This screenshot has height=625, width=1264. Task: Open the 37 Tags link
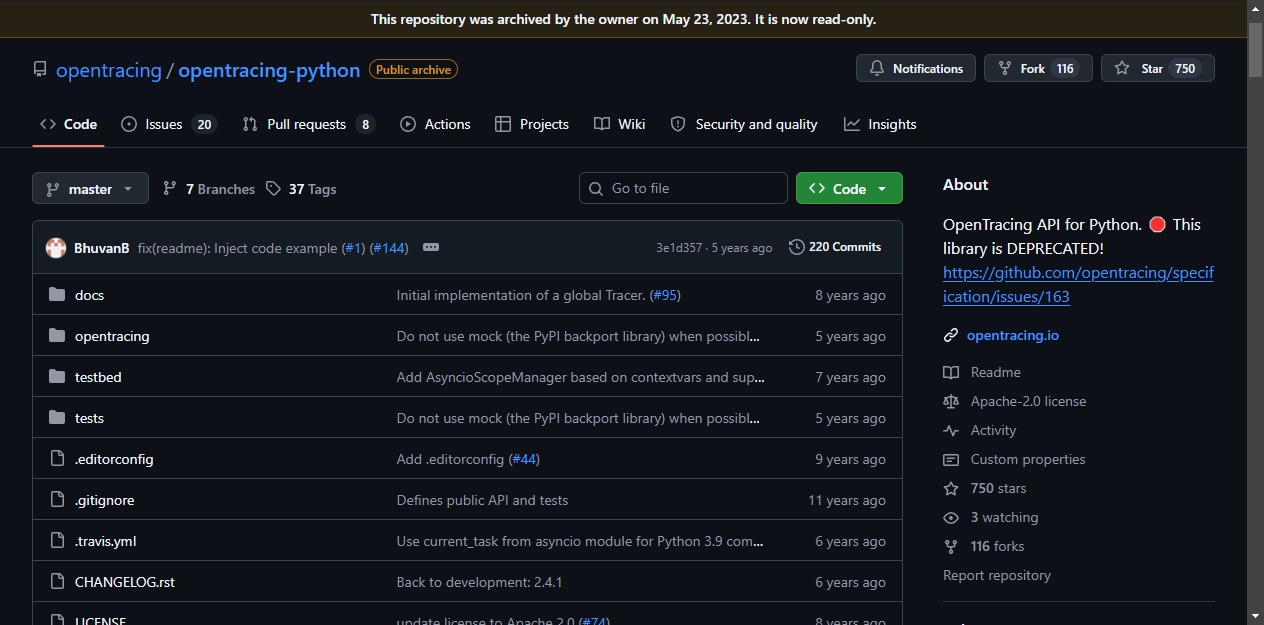tap(301, 189)
